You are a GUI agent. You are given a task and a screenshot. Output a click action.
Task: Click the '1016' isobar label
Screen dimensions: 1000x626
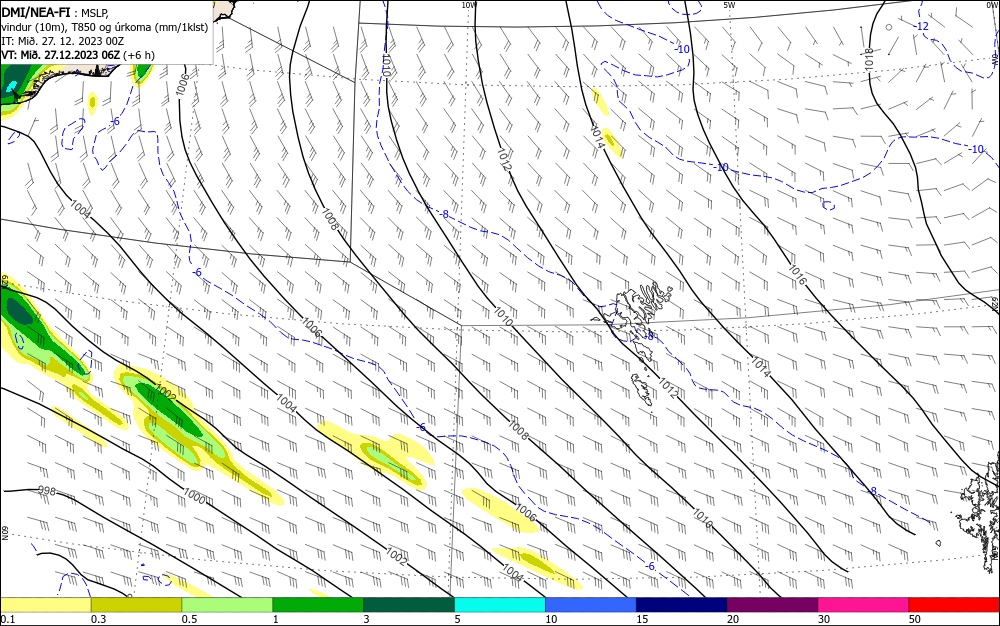point(797,275)
